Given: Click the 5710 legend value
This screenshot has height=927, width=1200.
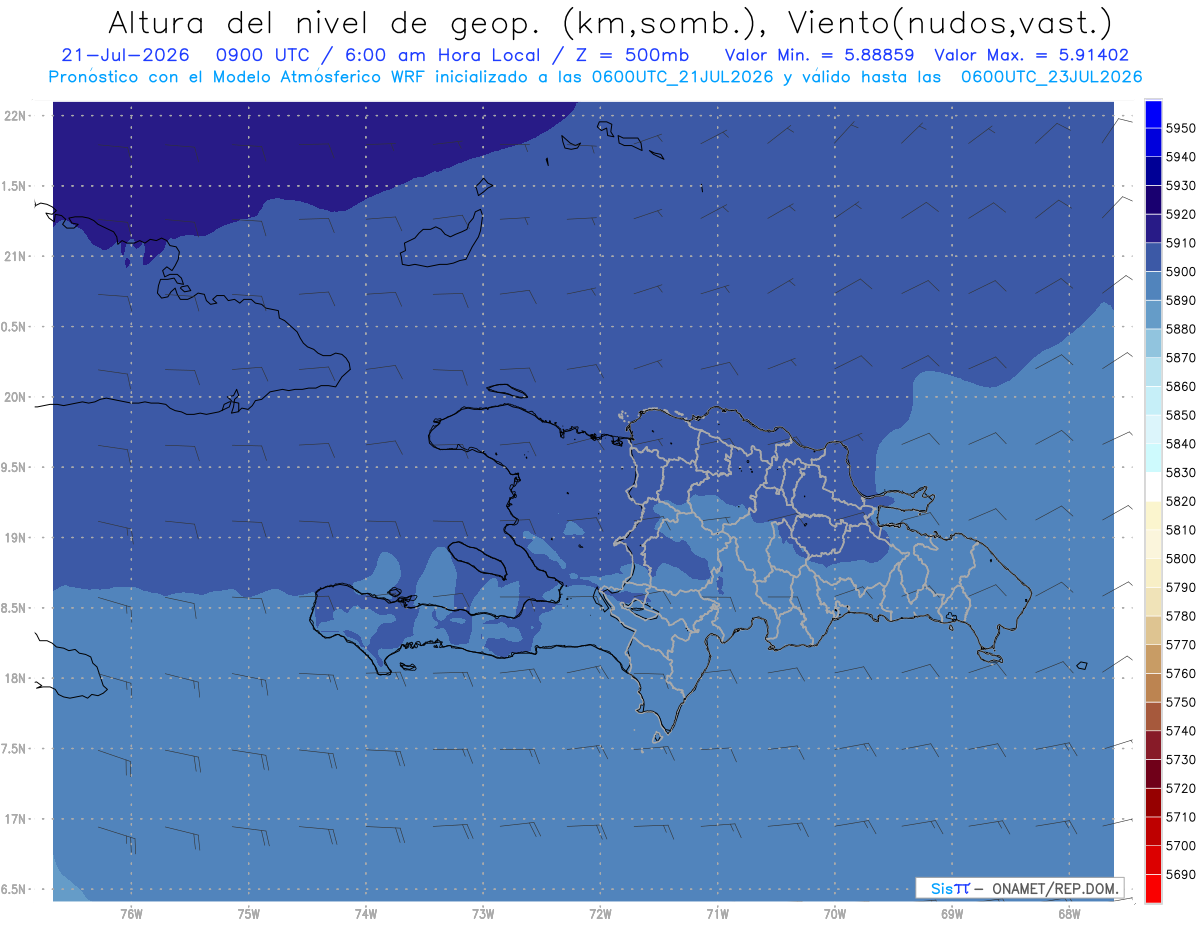Looking at the screenshot, I should [x=1180, y=817].
